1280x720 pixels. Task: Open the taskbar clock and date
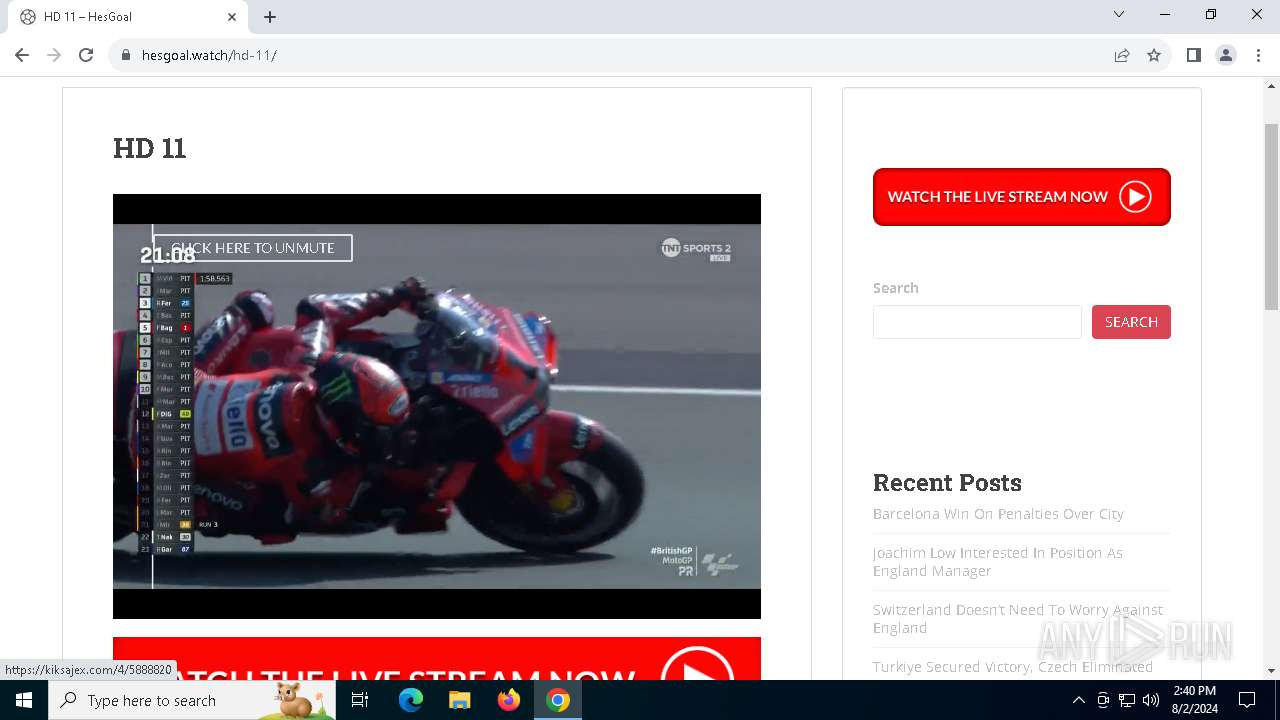click(1194, 700)
